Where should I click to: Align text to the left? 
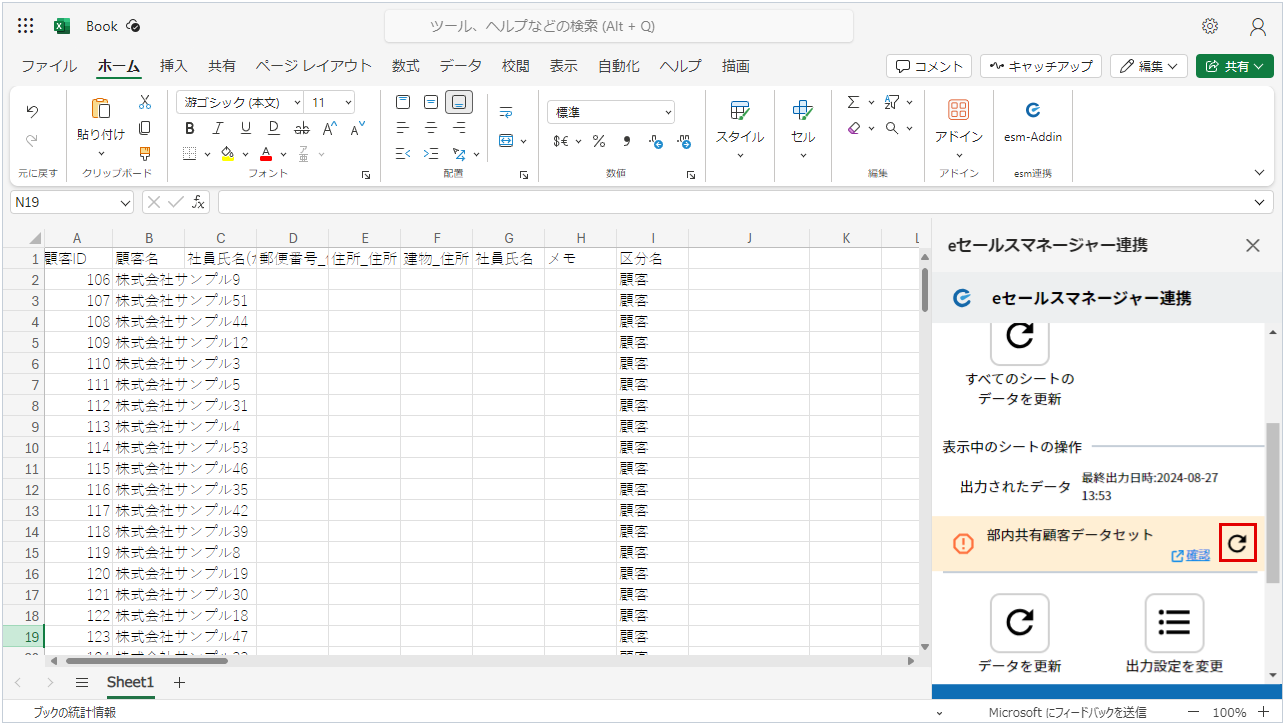click(x=403, y=128)
